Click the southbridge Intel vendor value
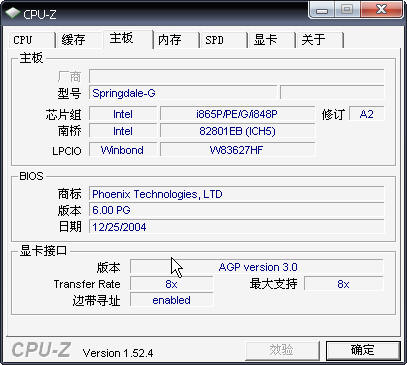This screenshot has height=365, width=407. tap(123, 131)
